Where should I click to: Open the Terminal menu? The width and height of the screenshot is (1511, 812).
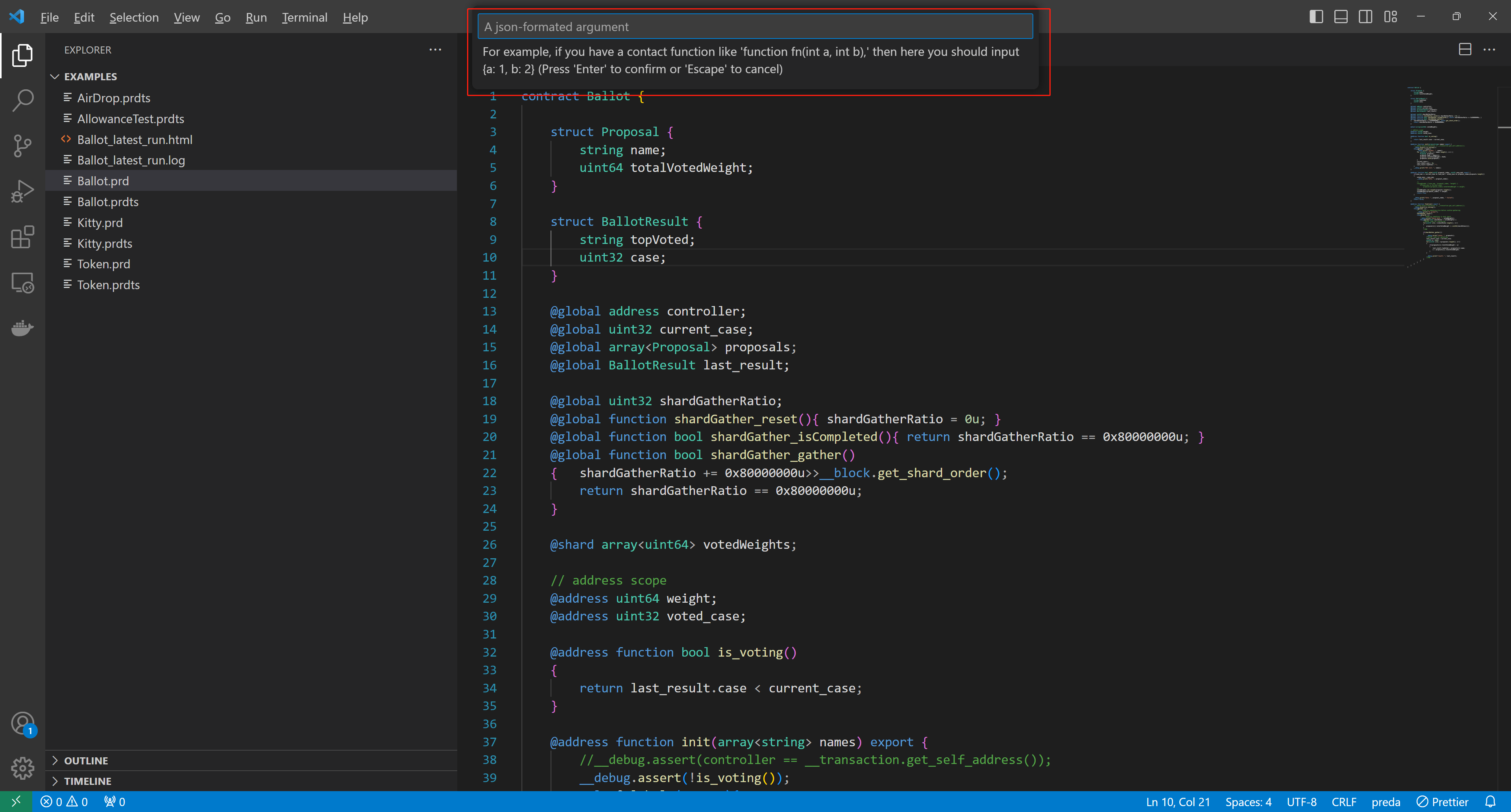[x=305, y=17]
